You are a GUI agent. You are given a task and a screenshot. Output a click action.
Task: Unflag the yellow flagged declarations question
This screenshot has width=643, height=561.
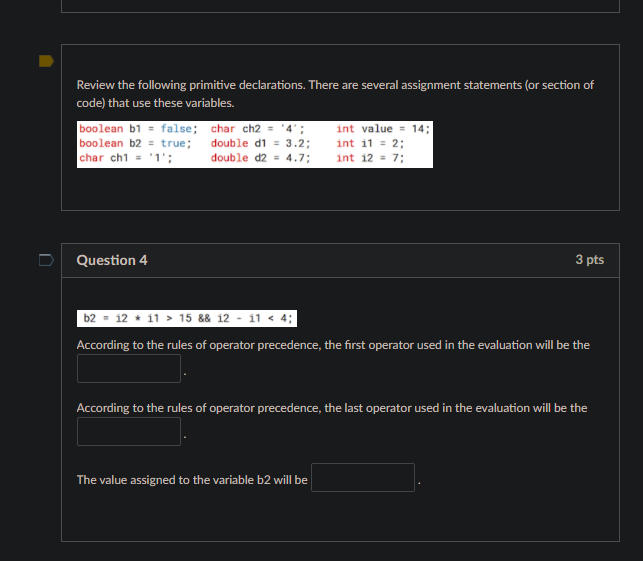pos(46,61)
